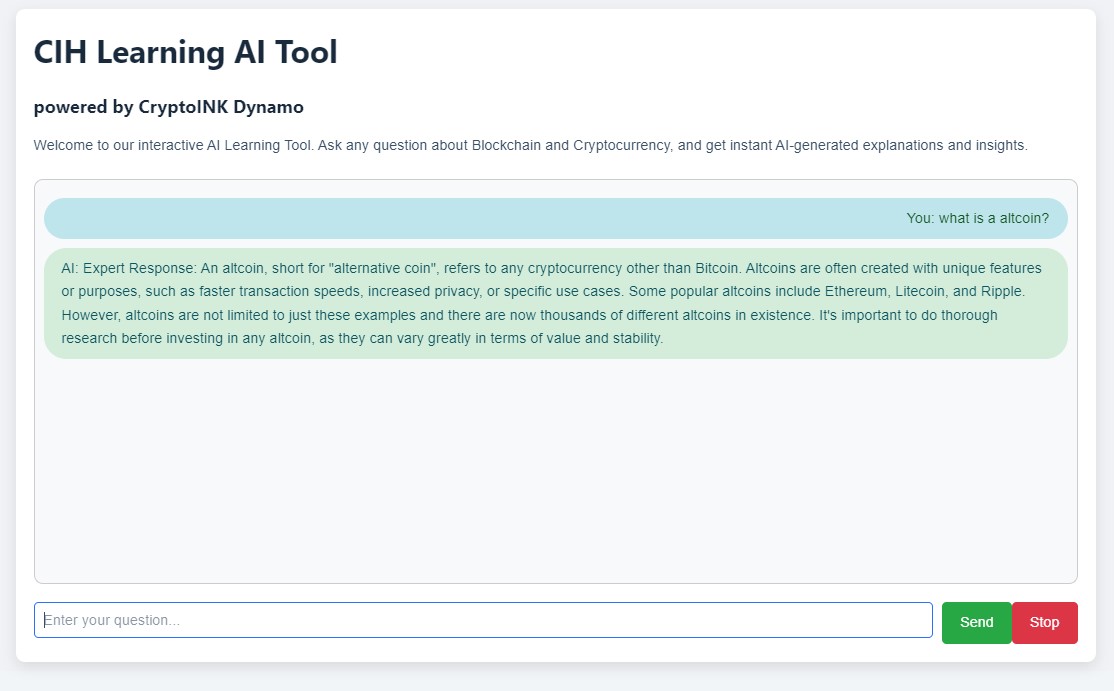1114x691 pixels.
Task: Click the 'powered by CryptoINK Dynamo' subtitle
Action: click(168, 107)
